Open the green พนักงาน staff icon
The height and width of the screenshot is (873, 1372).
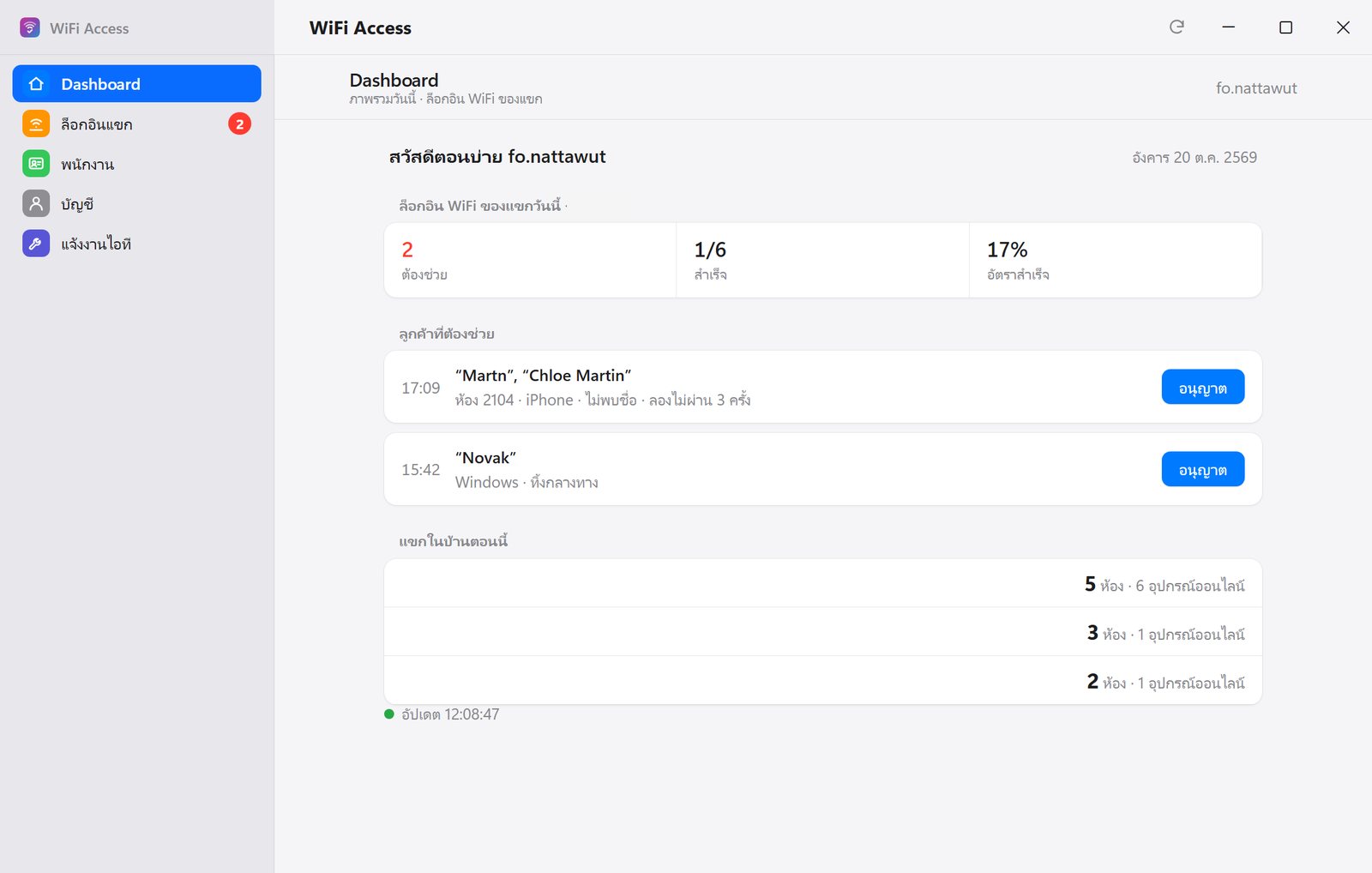tap(36, 164)
